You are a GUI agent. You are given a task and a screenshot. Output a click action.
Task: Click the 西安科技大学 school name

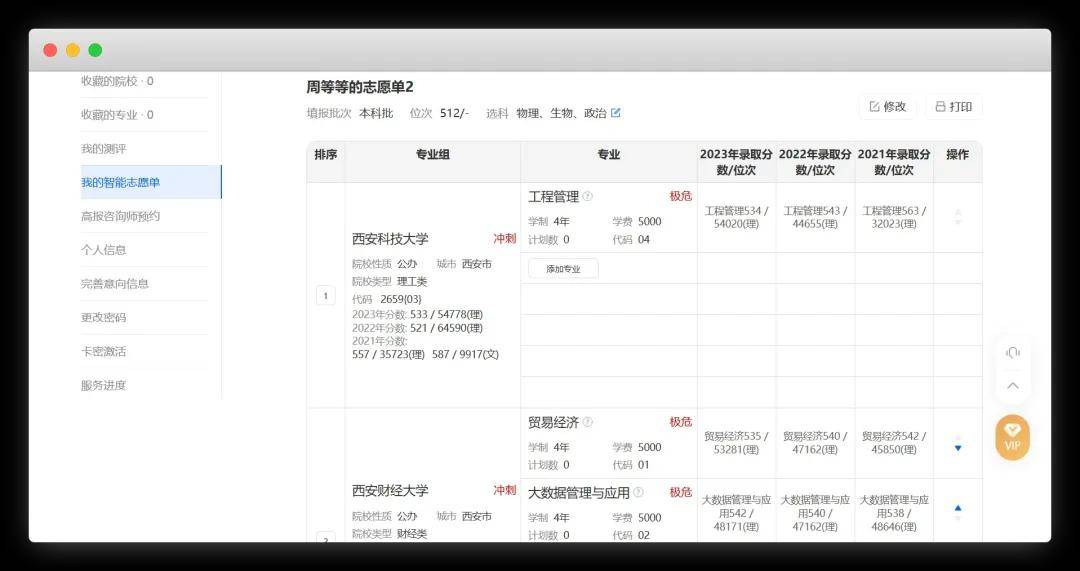(390, 239)
